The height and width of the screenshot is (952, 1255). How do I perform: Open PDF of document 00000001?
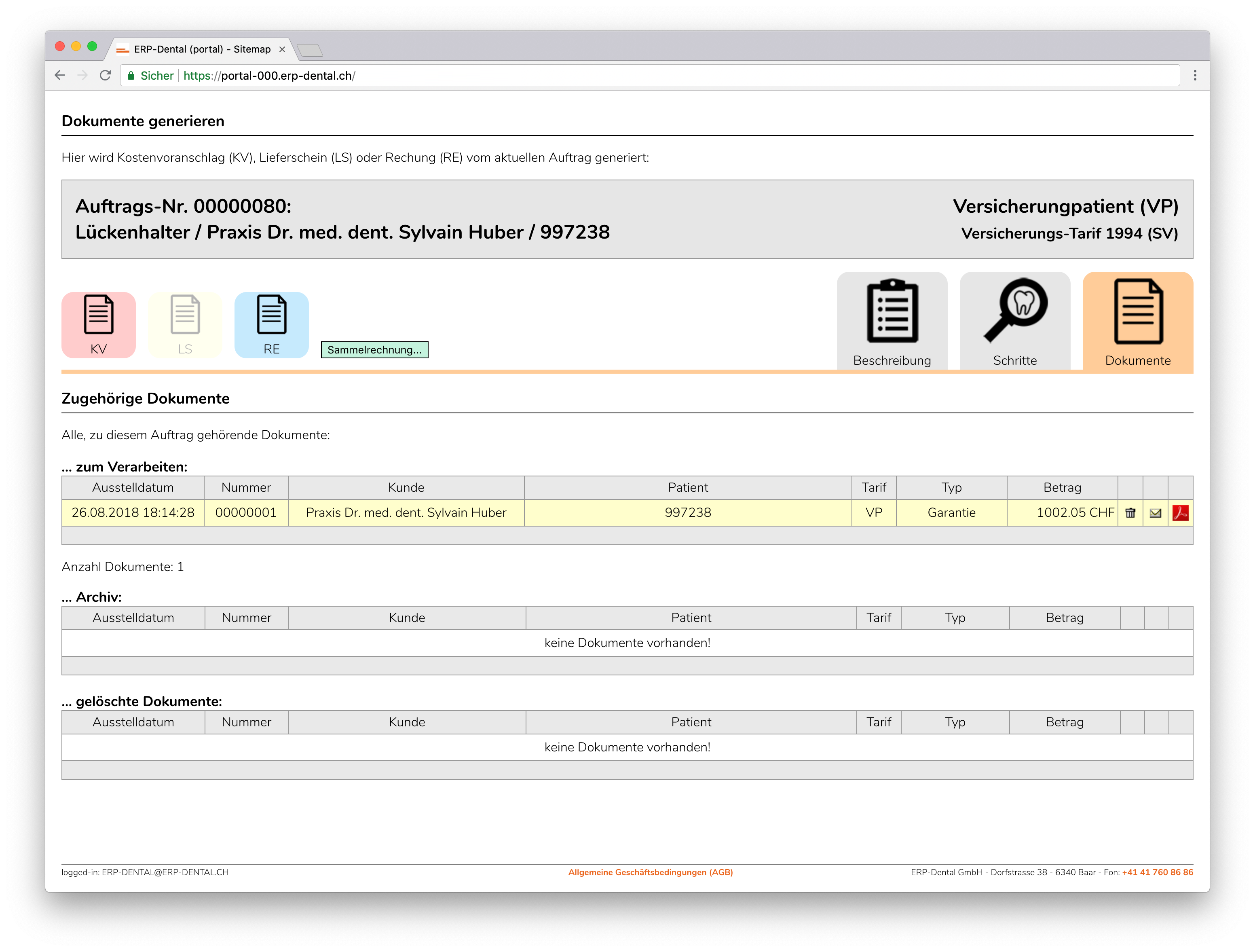click(x=1180, y=513)
